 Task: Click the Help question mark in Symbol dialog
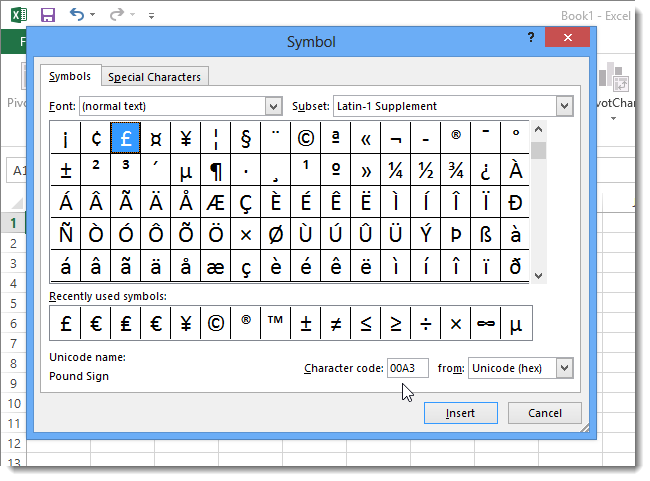click(531, 38)
